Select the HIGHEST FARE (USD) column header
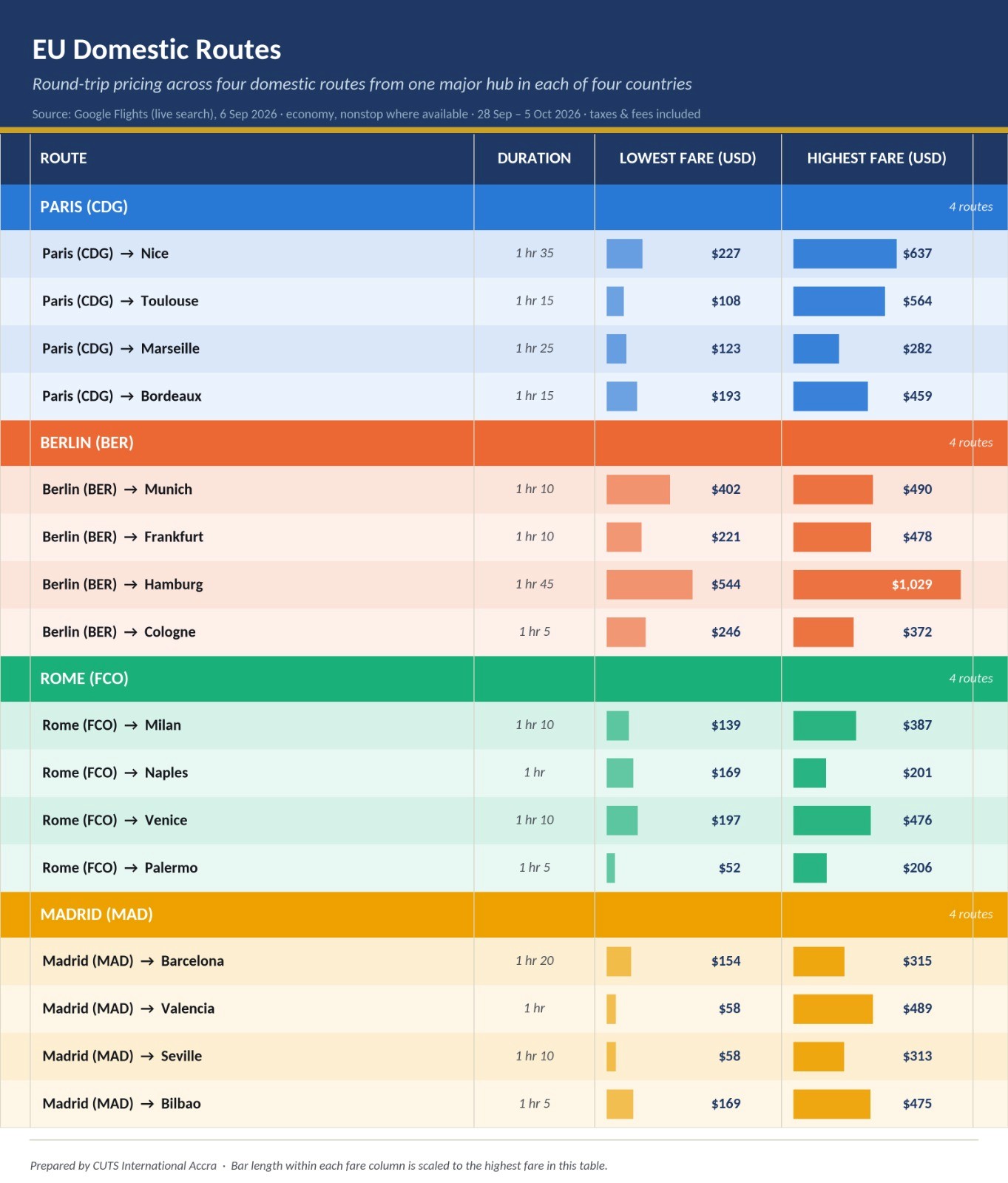1008x1183 pixels. point(876,158)
